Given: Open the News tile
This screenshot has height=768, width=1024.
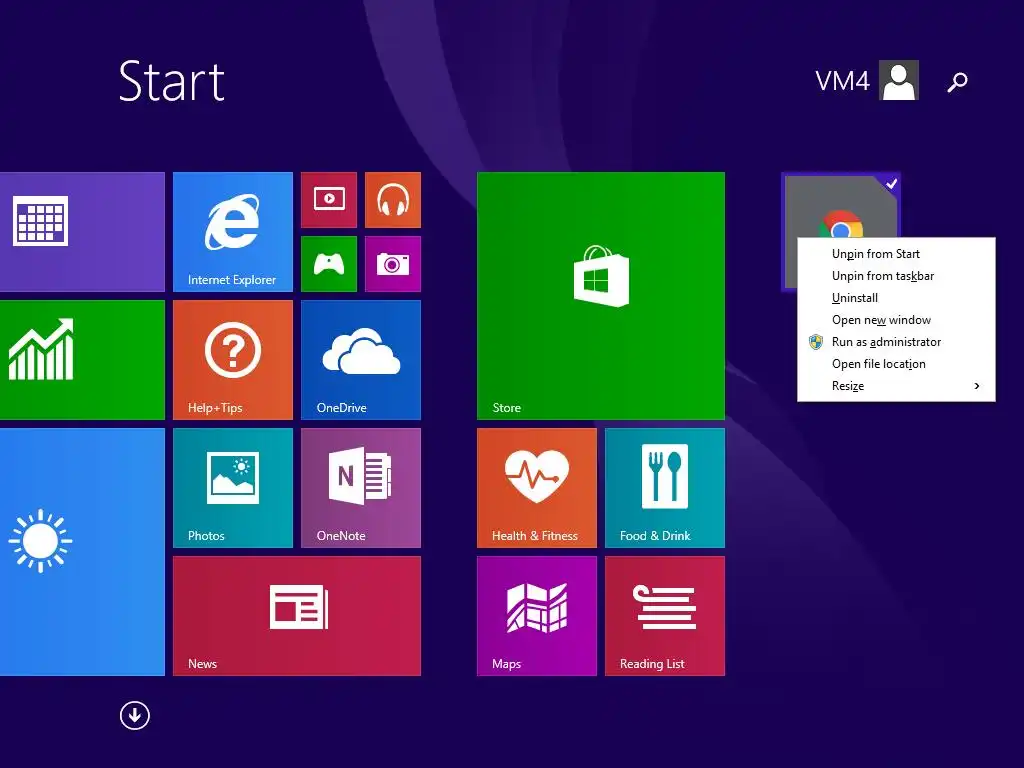Looking at the screenshot, I should 297,616.
